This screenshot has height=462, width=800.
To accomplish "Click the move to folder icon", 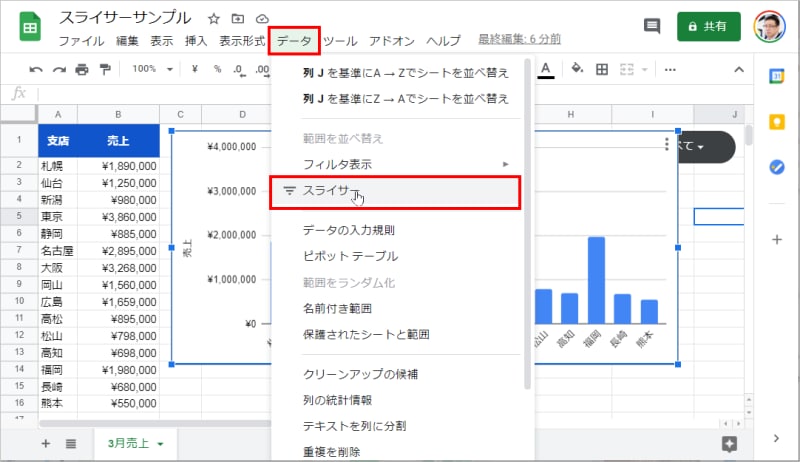I will tap(238, 19).
